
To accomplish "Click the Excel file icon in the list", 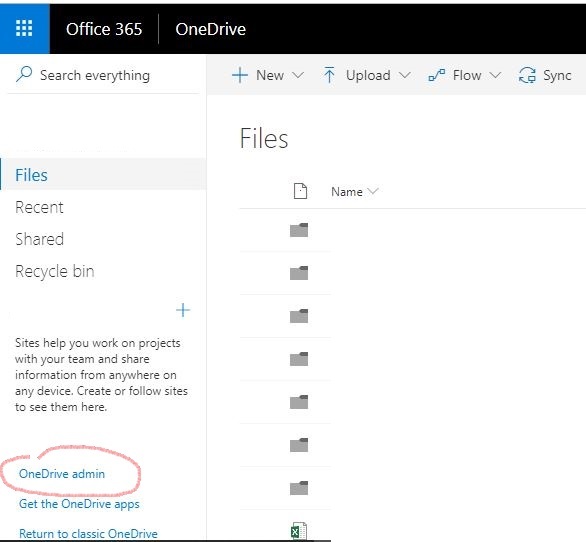I will point(299,531).
